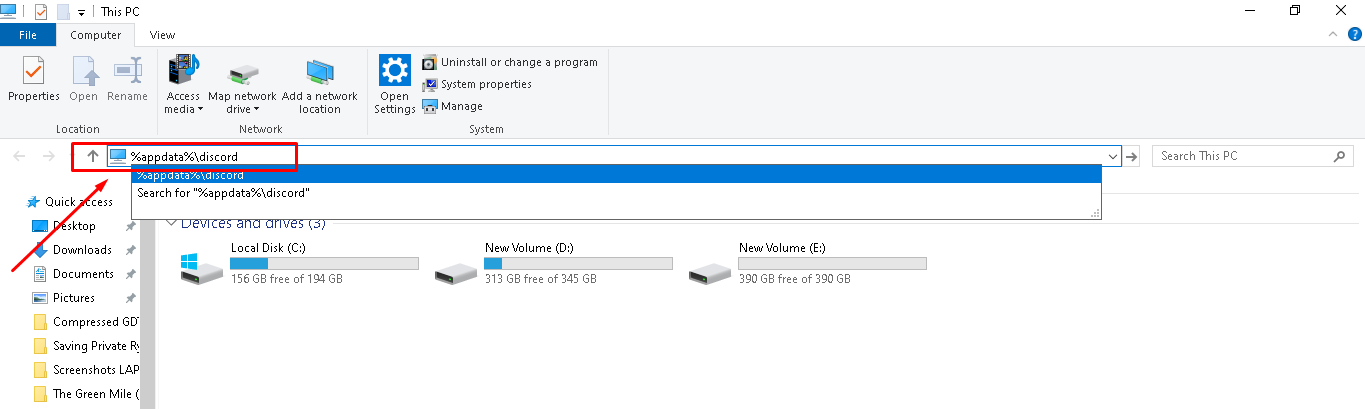The image size is (1365, 409).
Task: Open the File menu tab
Action: click(x=28, y=35)
